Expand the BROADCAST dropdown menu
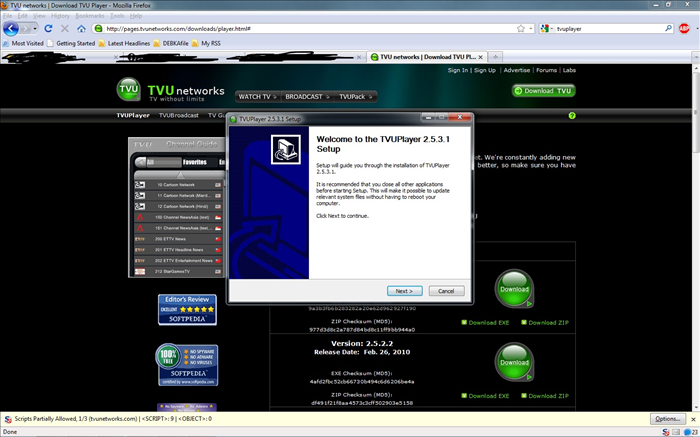700x437 pixels. click(307, 96)
